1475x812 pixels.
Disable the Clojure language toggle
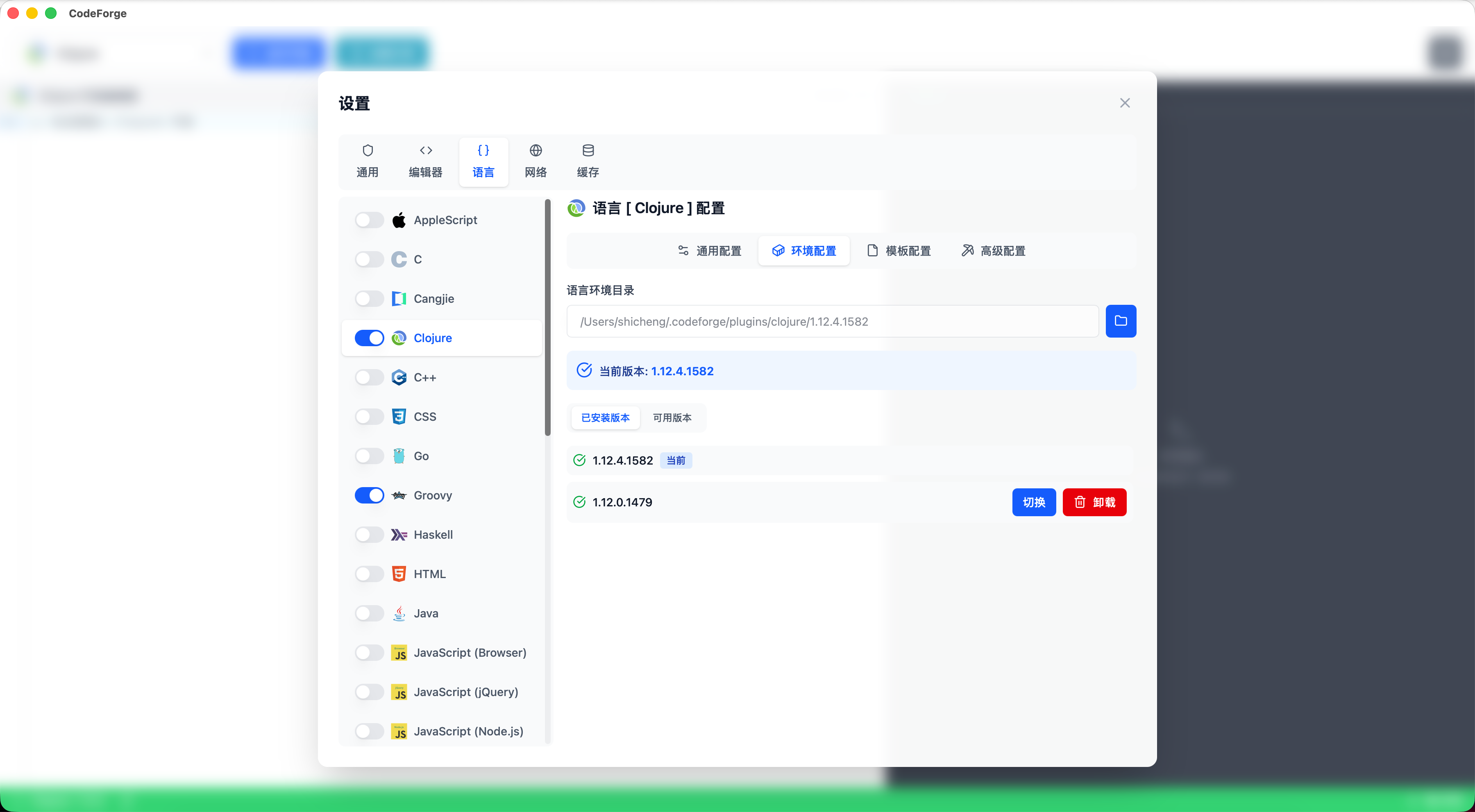369,338
